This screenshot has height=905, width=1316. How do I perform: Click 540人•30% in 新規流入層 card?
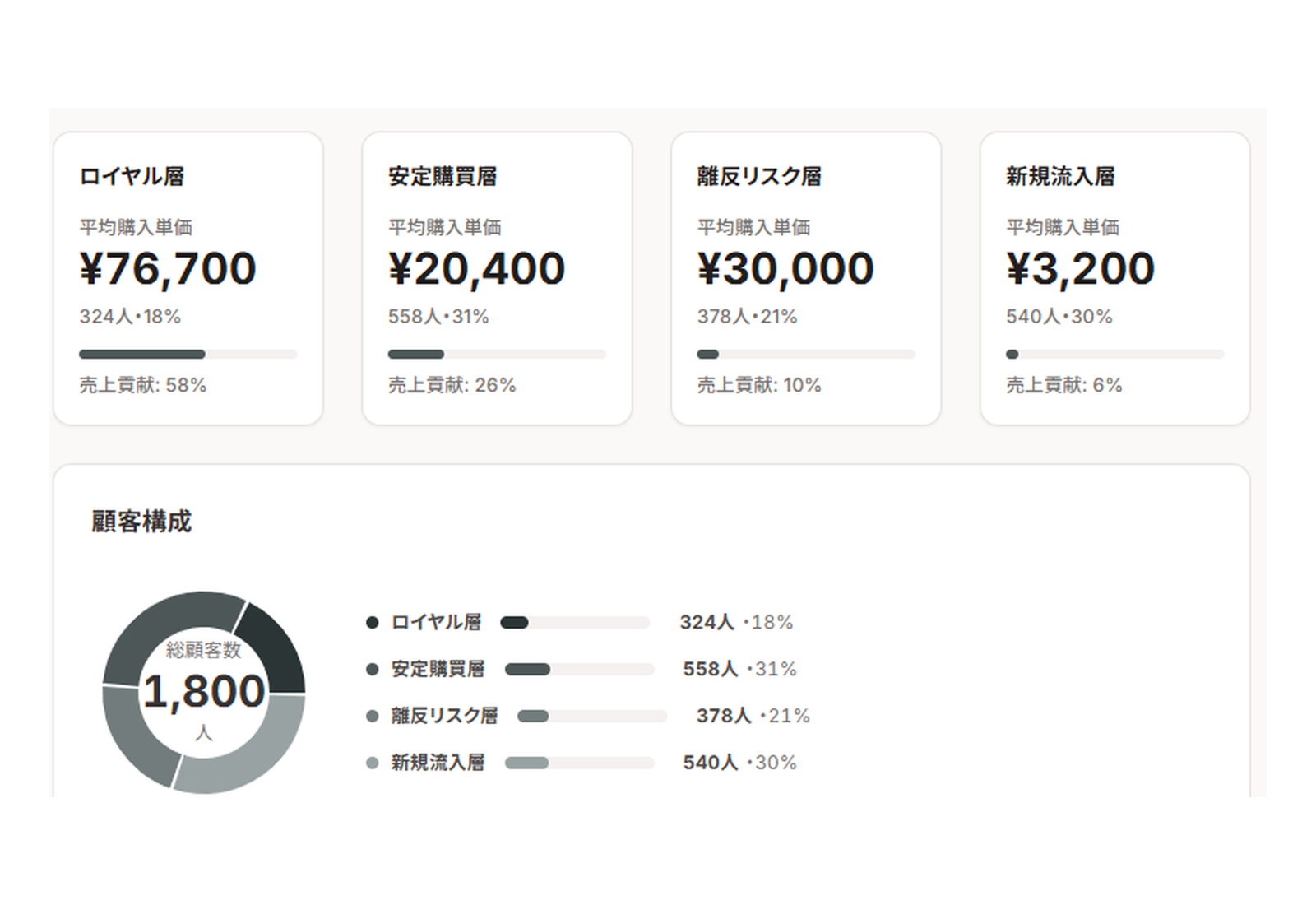tap(1059, 317)
